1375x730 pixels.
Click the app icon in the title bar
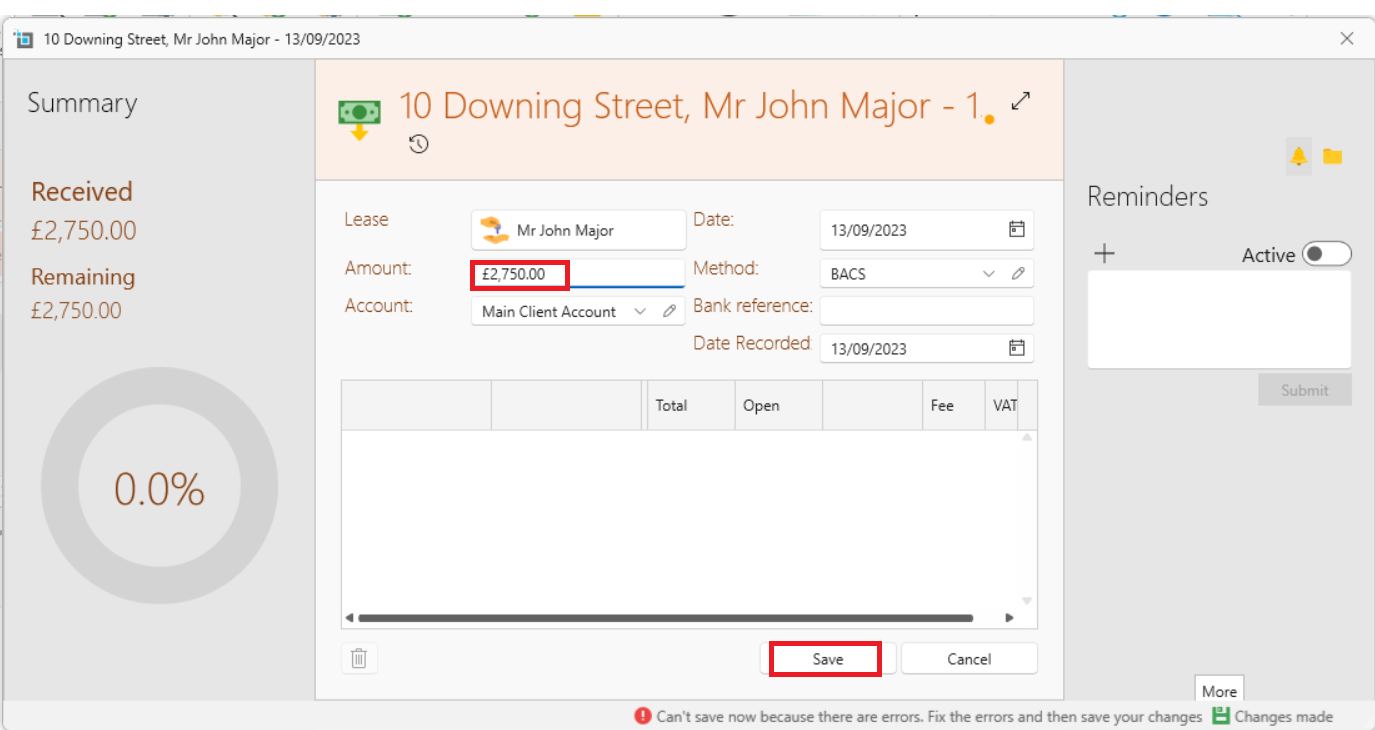[24, 39]
